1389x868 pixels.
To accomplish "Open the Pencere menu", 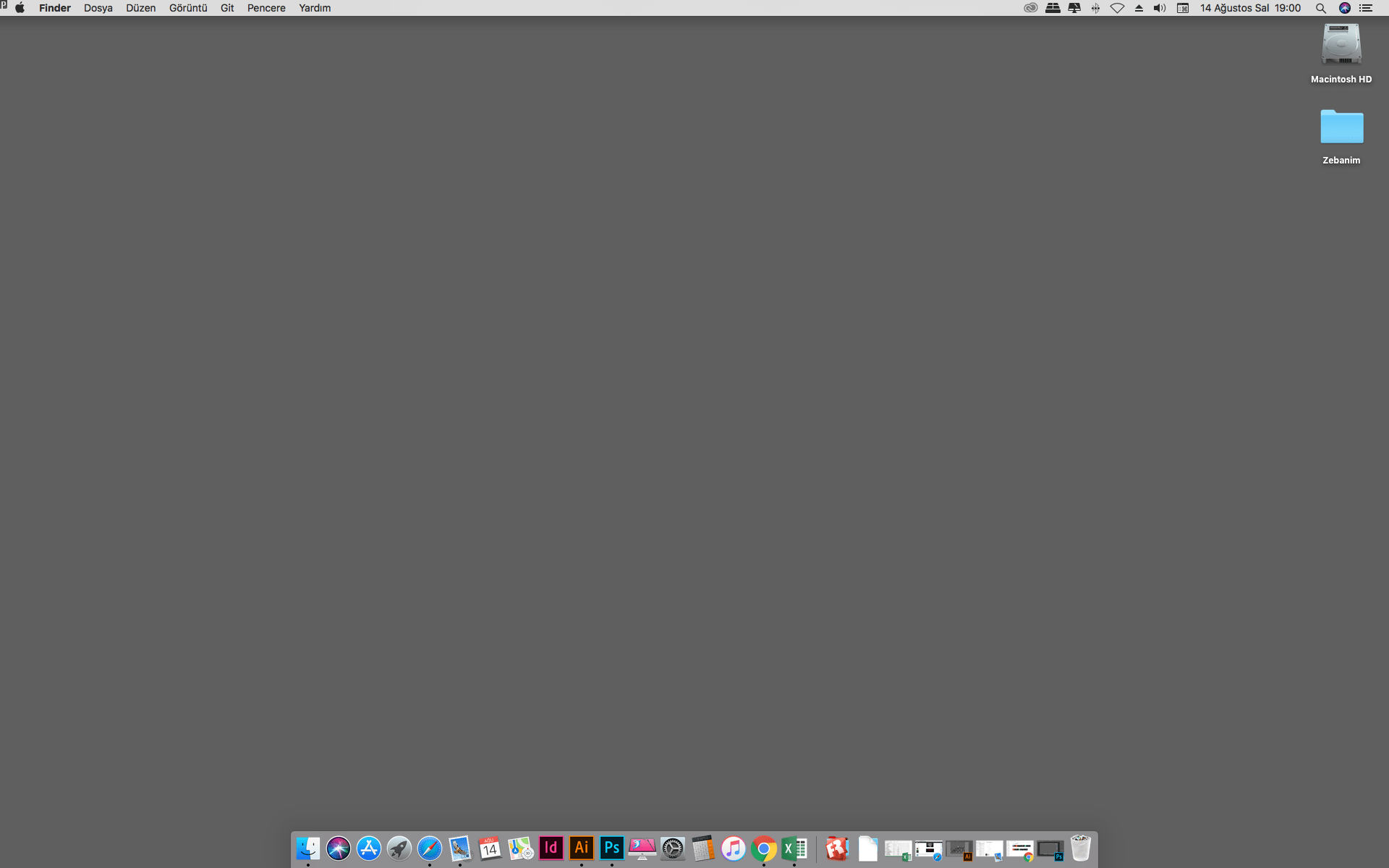I will tap(266, 8).
